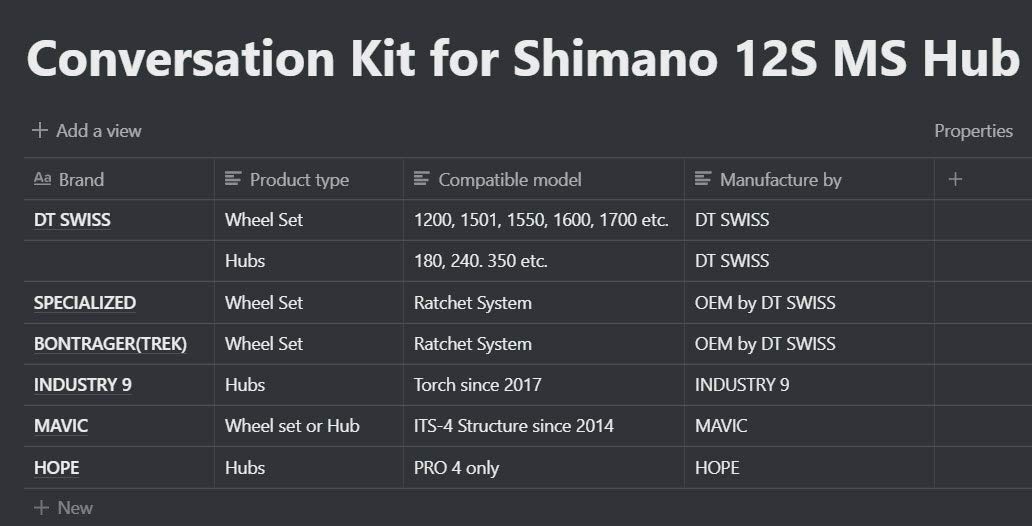Open the SPECIALIZED row page
Screen dimensions: 1032x526
pyautogui.click(x=85, y=303)
